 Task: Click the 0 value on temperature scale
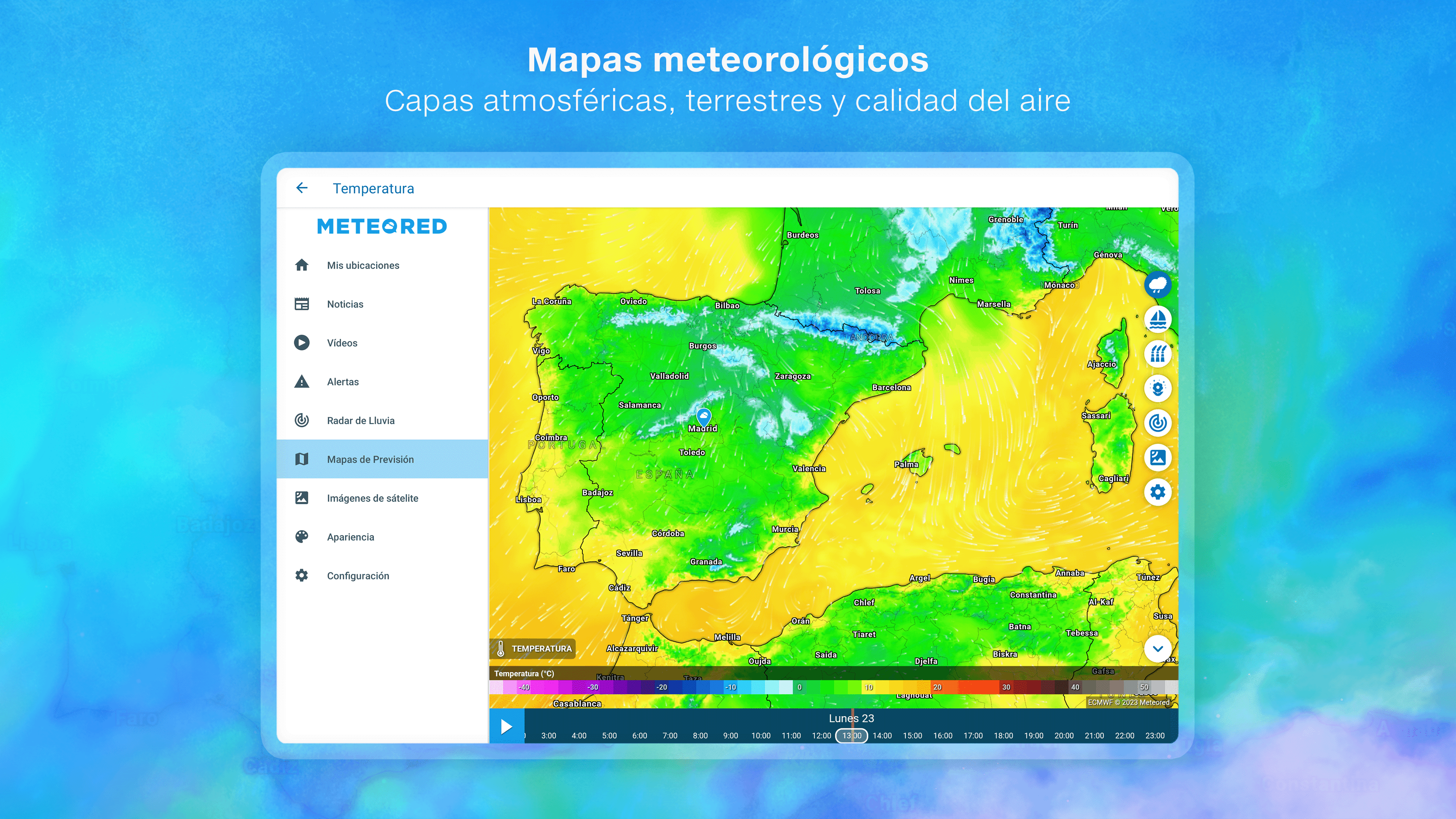tap(799, 687)
